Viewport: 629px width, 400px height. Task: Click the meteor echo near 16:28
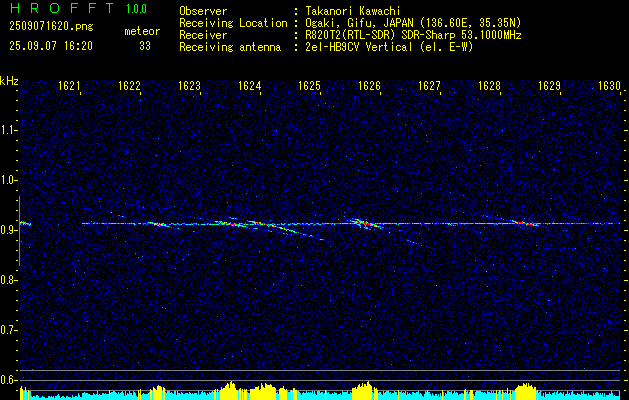click(526, 223)
